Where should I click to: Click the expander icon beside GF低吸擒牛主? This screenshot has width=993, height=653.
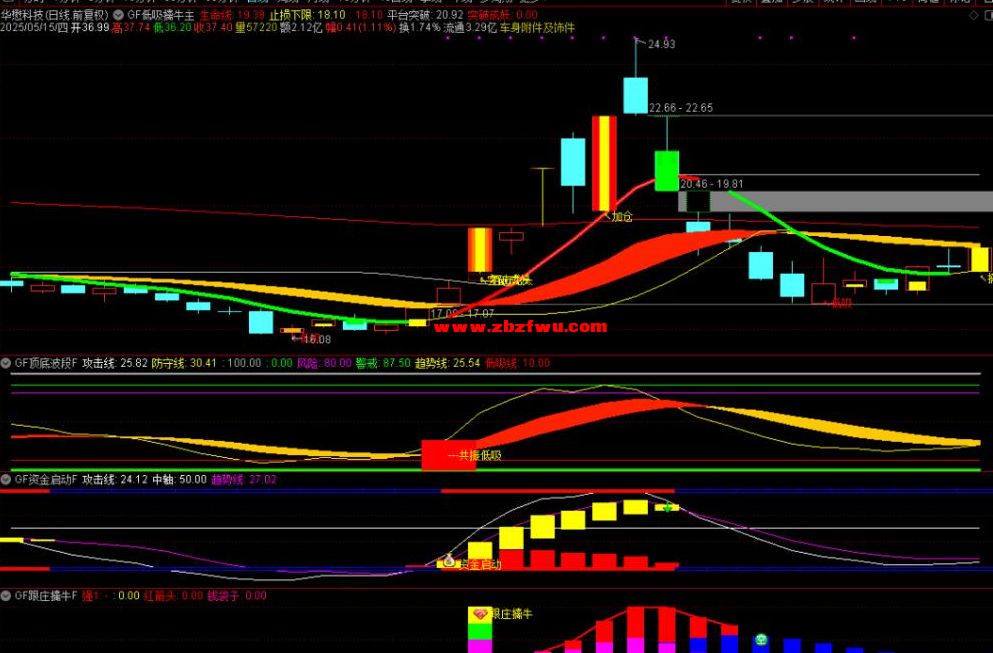pyautogui.click(x=119, y=16)
